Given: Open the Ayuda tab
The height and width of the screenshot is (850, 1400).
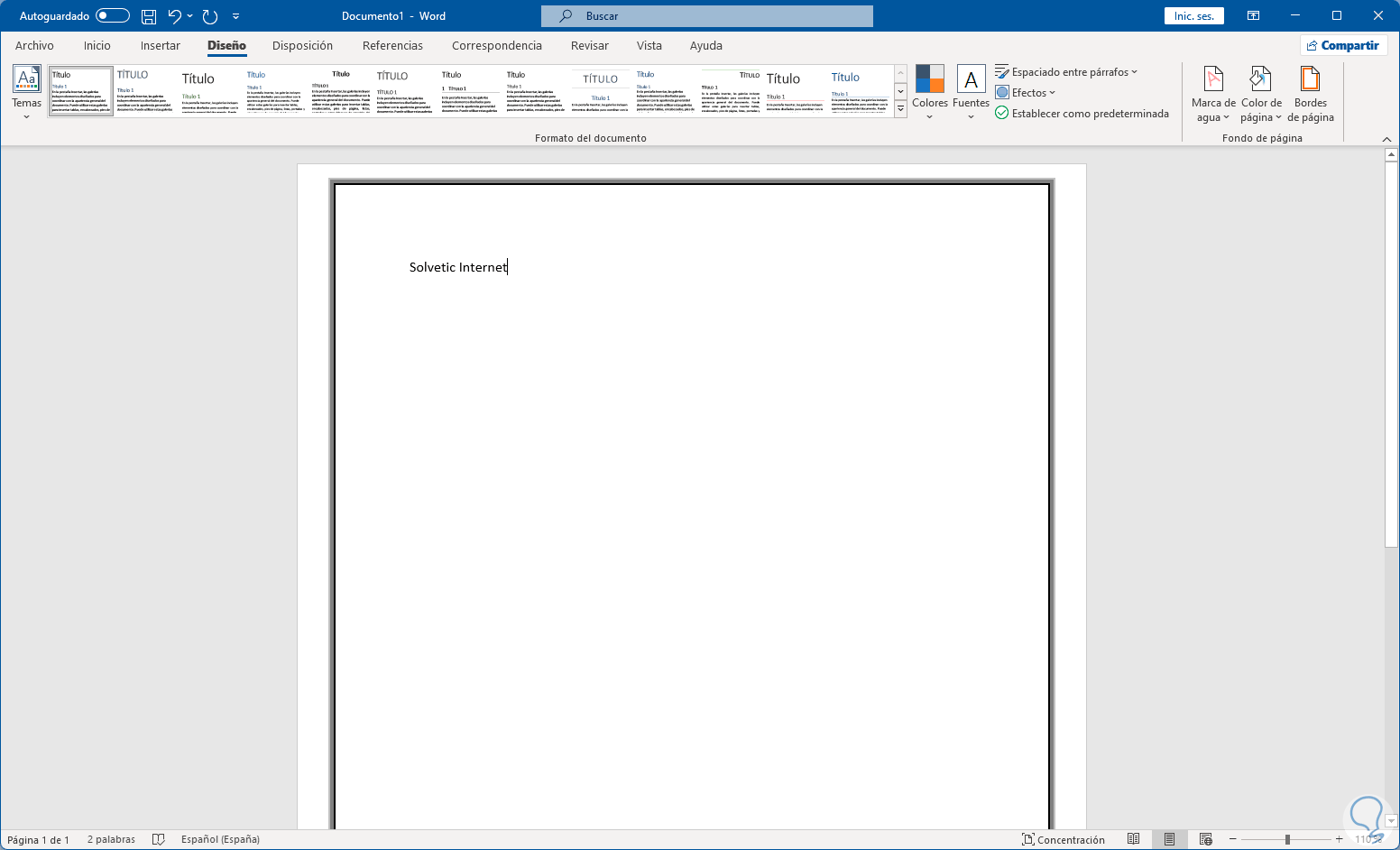Looking at the screenshot, I should [706, 46].
